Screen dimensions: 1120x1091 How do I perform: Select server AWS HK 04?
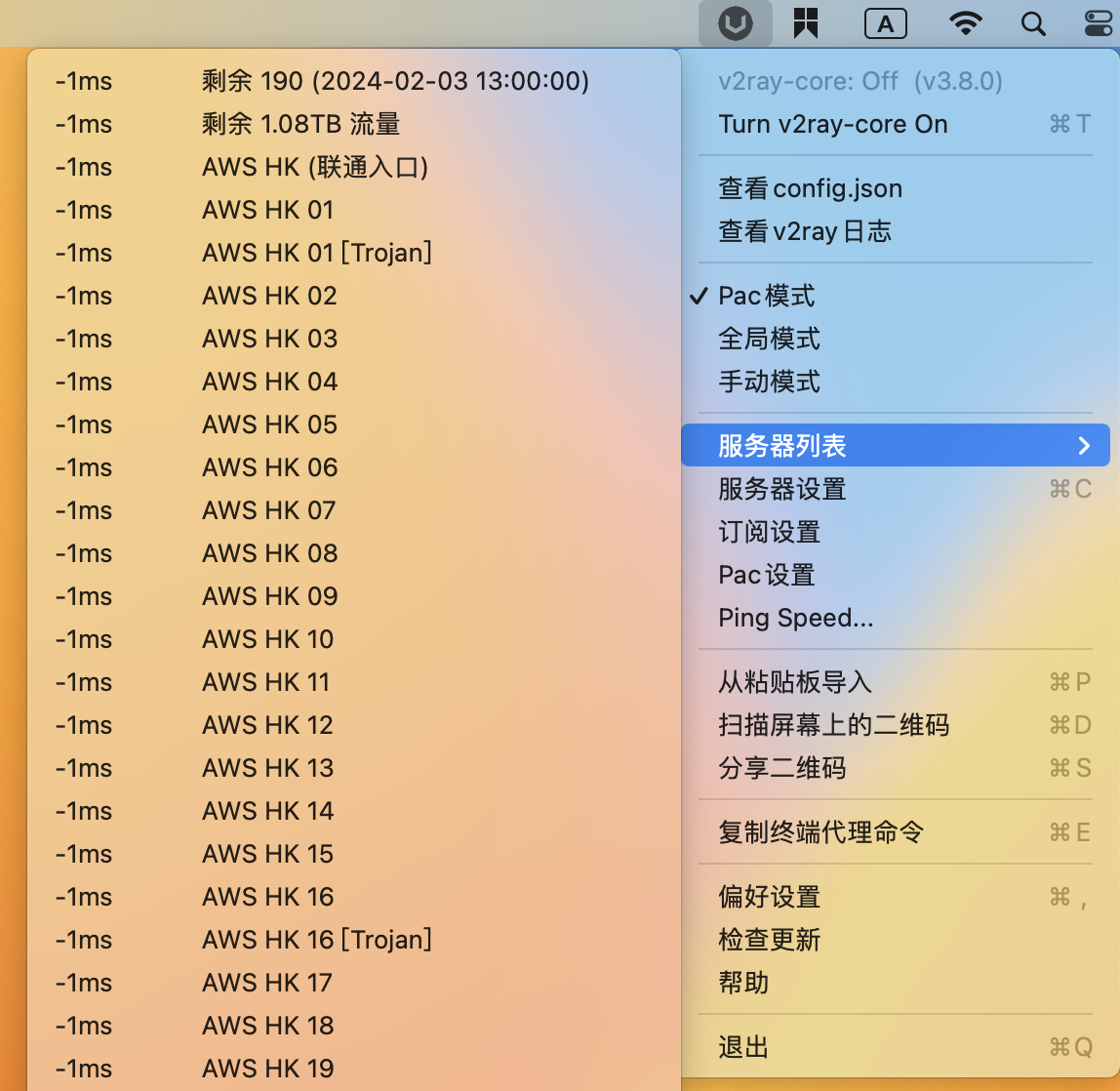click(x=354, y=382)
